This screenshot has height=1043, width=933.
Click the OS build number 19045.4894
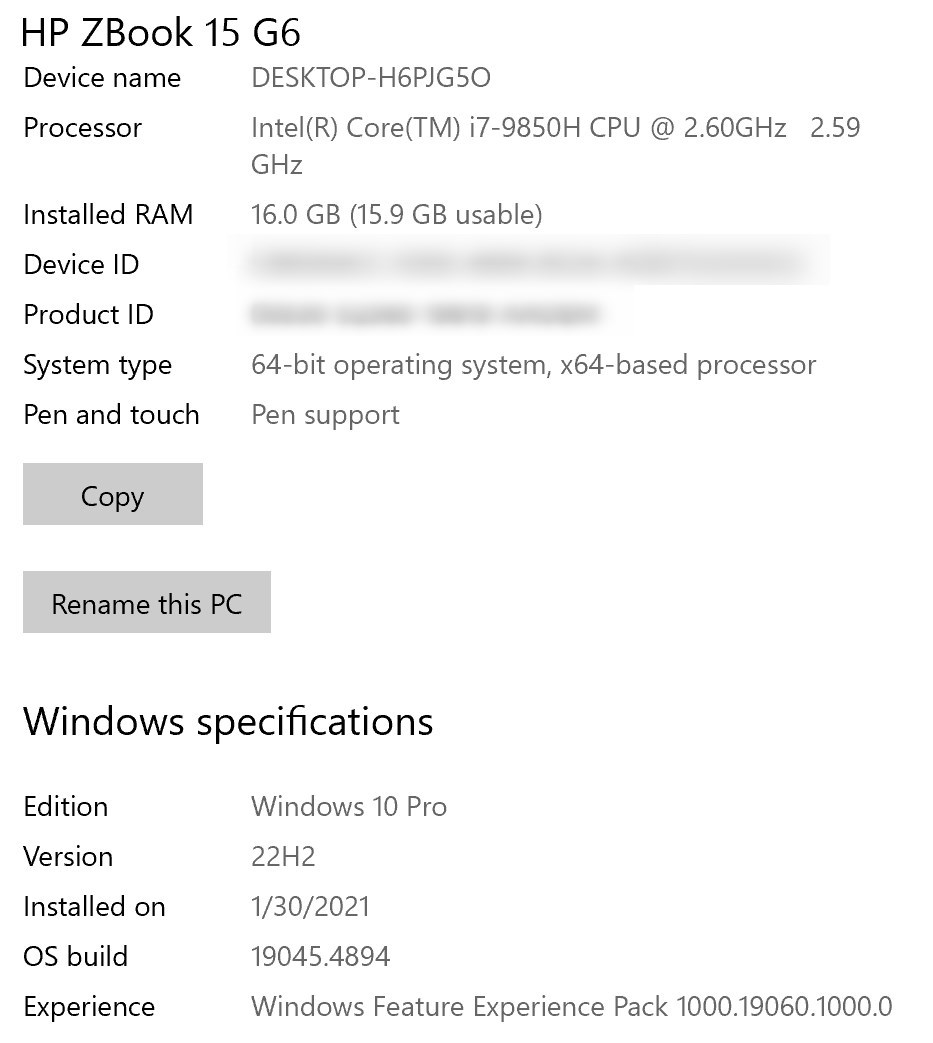click(x=321, y=956)
